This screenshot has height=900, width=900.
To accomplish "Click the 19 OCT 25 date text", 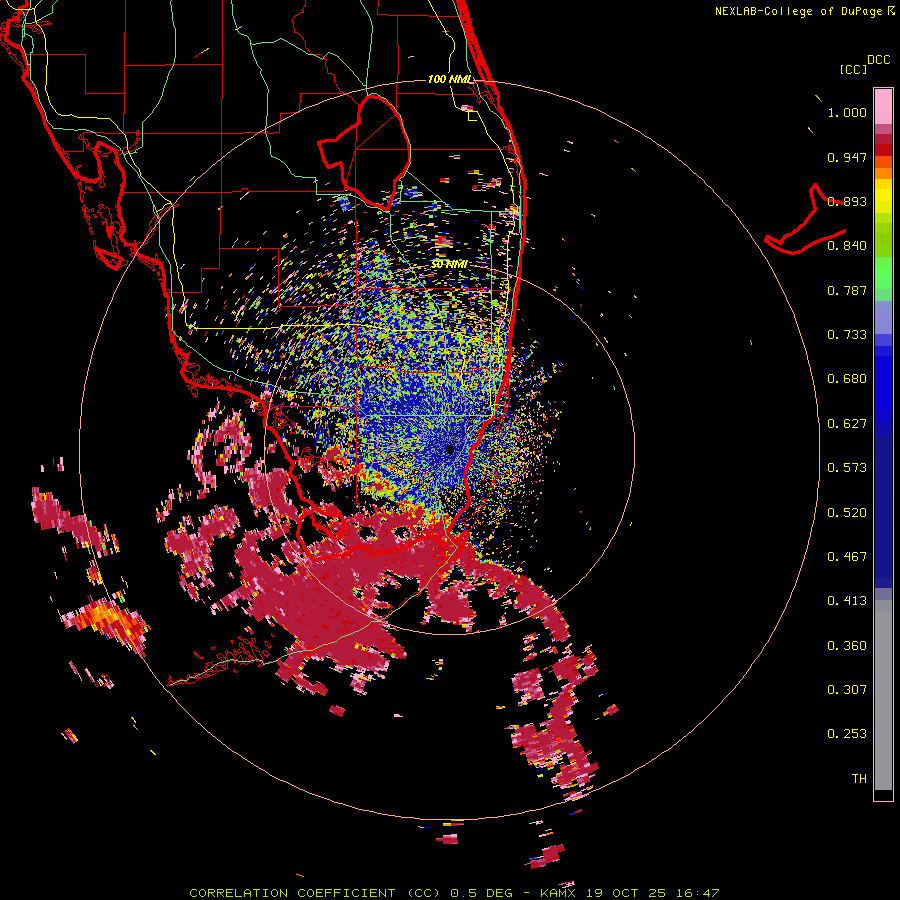I will (x=625, y=893).
